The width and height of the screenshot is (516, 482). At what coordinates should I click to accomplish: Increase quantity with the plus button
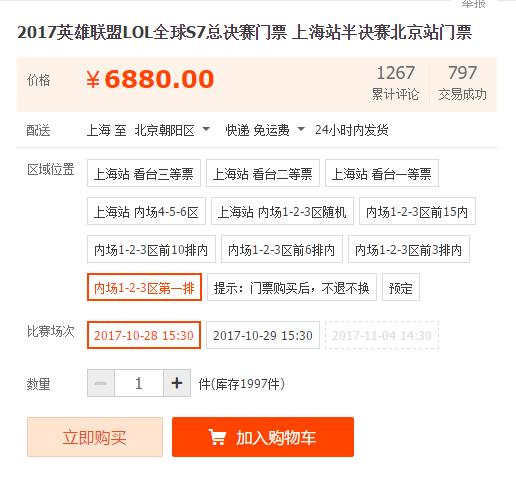pyautogui.click(x=177, y=383)
